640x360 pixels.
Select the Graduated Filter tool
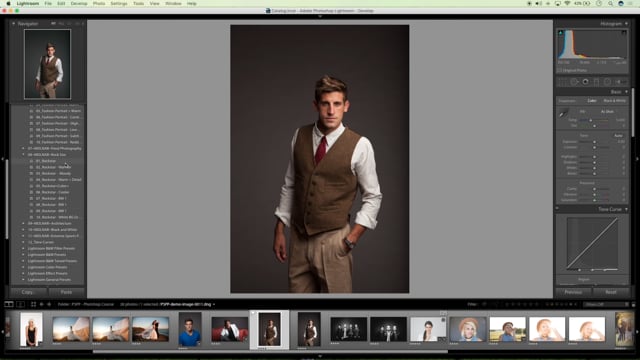point(596,82)
